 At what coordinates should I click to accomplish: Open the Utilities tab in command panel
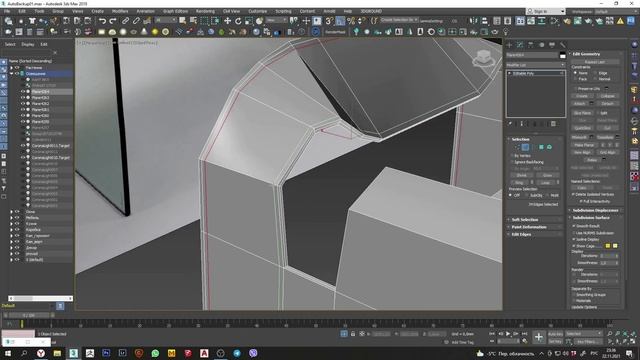coord(562,44)
